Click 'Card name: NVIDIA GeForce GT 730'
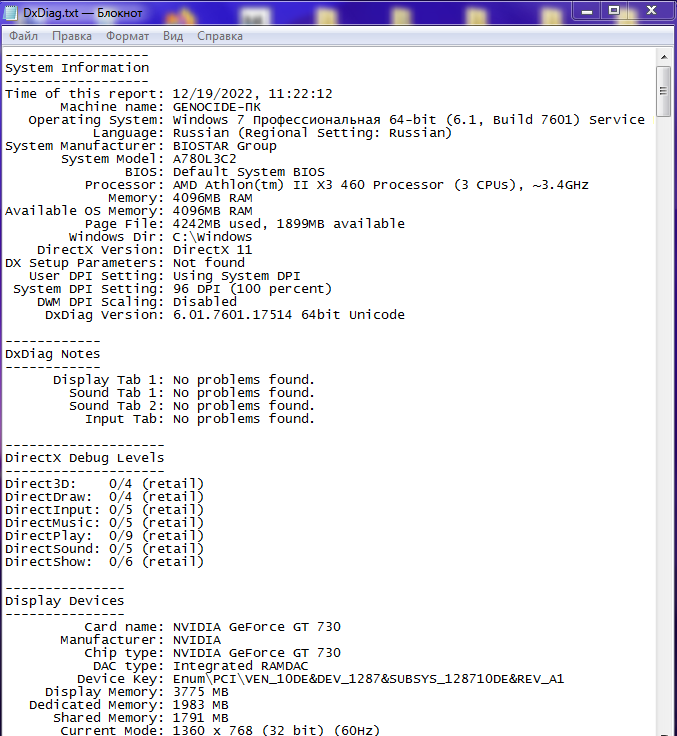Image resolution: width=677 pixels, height=736 pixels. pyautogui.click(x=213, y=627)
